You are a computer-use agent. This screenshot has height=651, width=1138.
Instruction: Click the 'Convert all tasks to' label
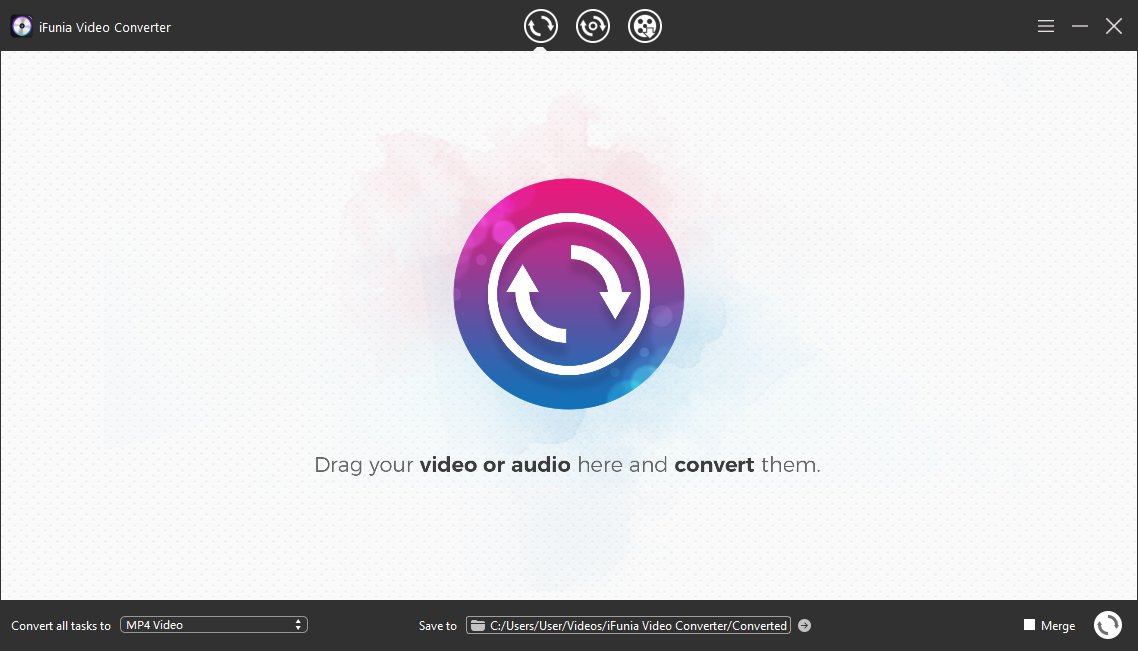click(x=61, y=626)
